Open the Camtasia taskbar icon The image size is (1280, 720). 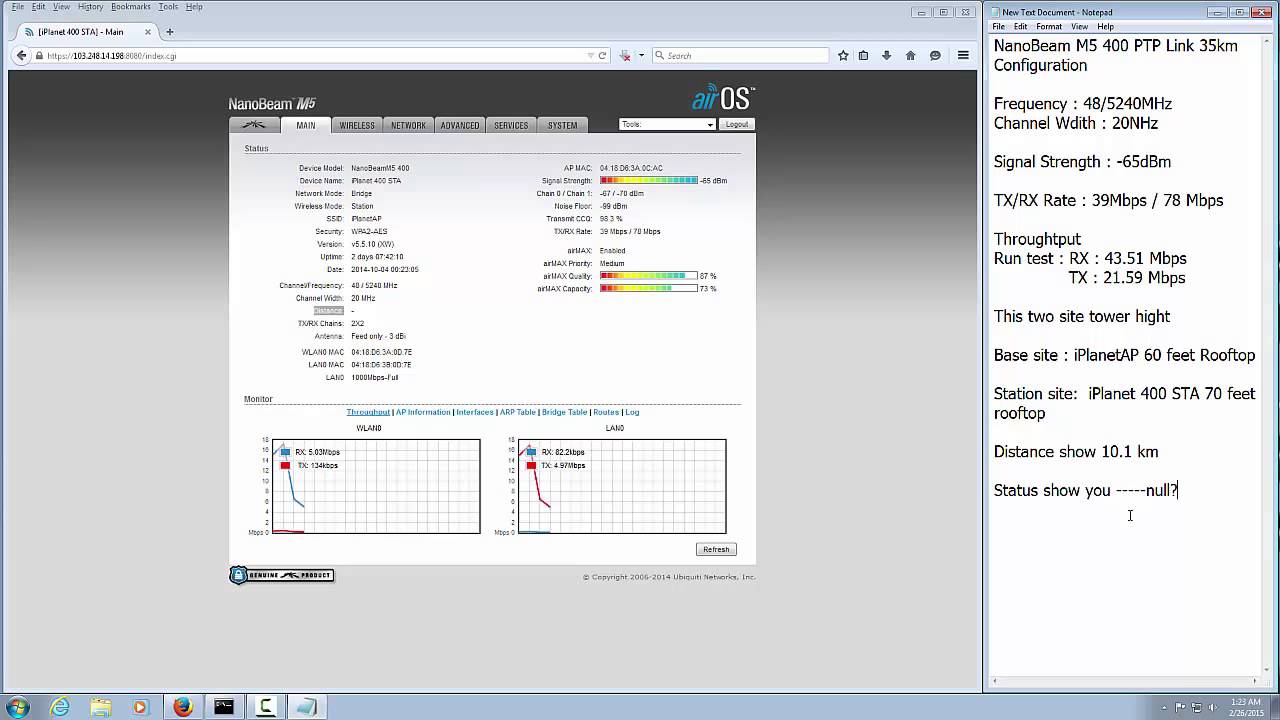266,707
